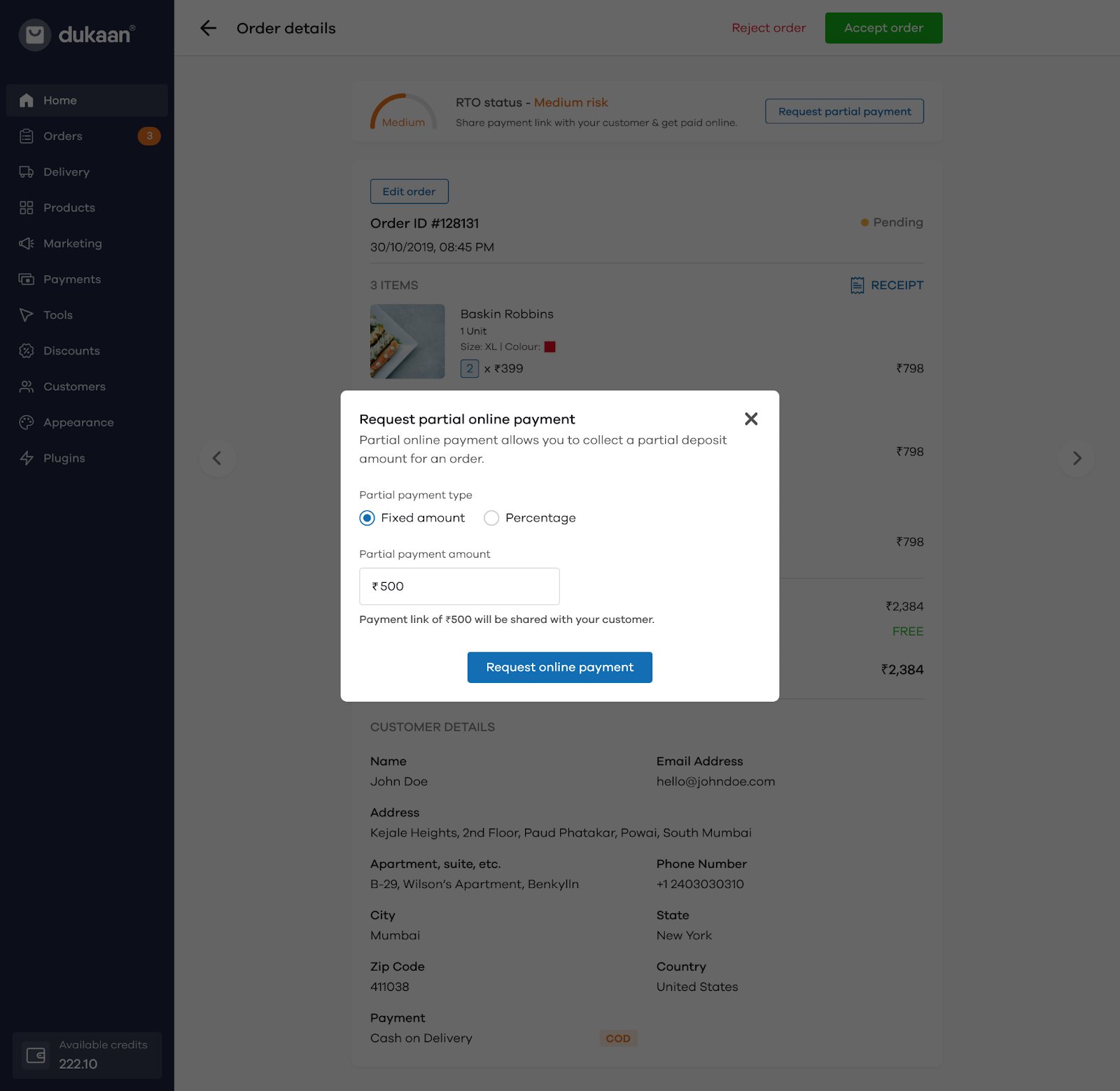Viewport: 1120px width, 1091px height.
Task: Click the Marketing megaphone icon
Action: coord(27,243)
